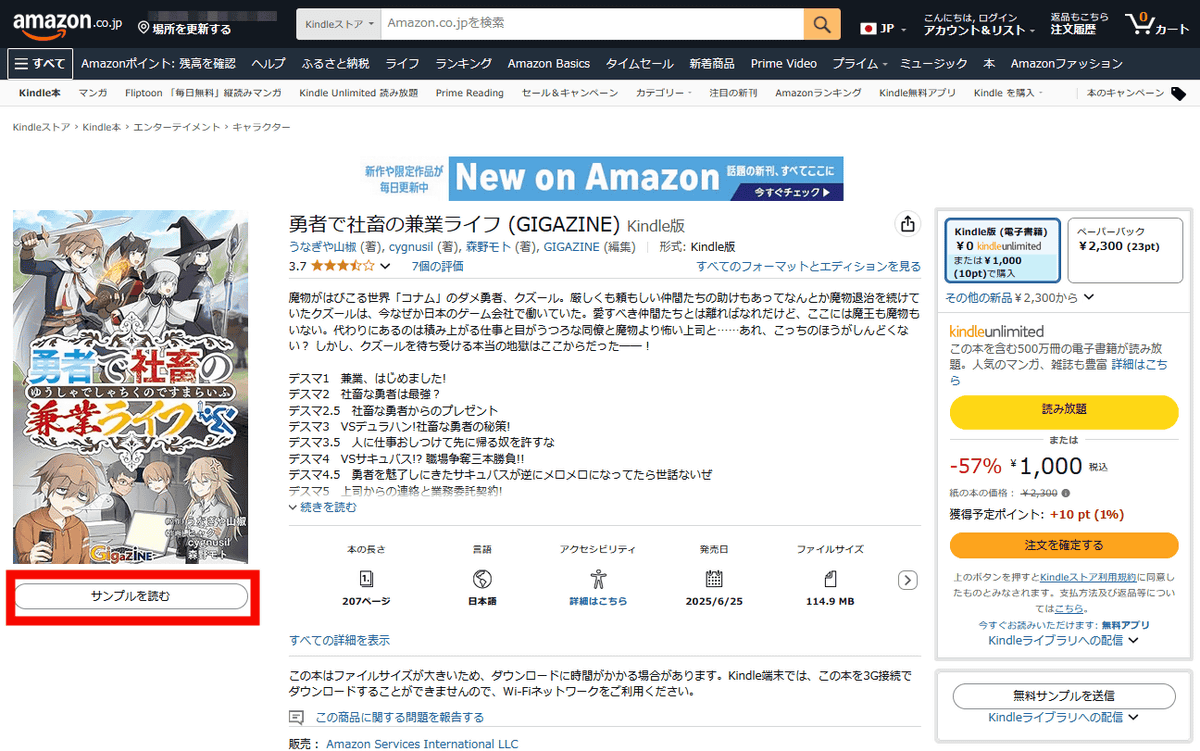This screenshot has height=751, width=1200.
Task: Select the Kindle版 (電子書籍) format option
Action: click(x=1002, y=251)
